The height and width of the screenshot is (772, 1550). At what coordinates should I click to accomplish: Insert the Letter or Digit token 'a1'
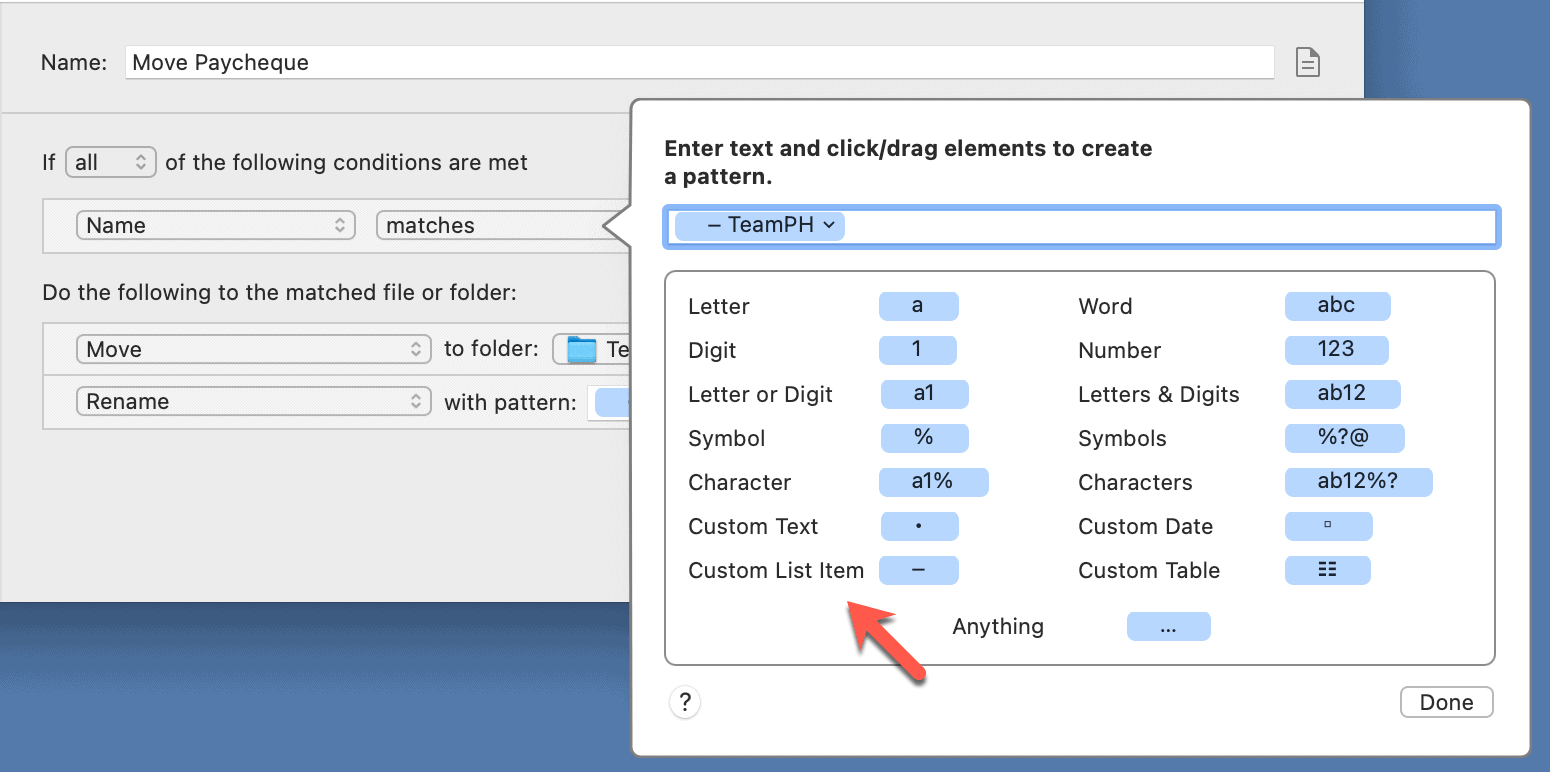tap(924, 394)
